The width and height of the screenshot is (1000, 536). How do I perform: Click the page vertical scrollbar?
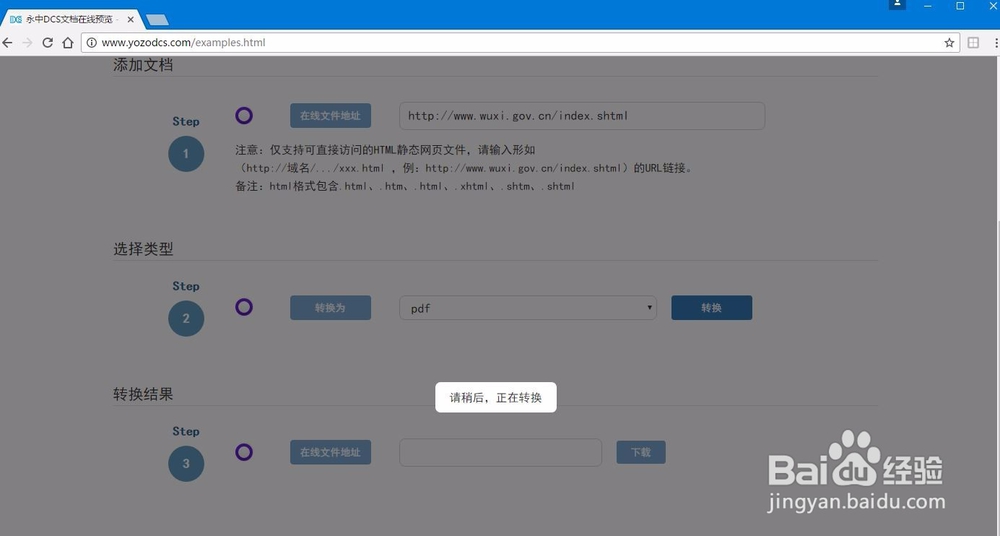pyautogui.click(x=997, y=294)
